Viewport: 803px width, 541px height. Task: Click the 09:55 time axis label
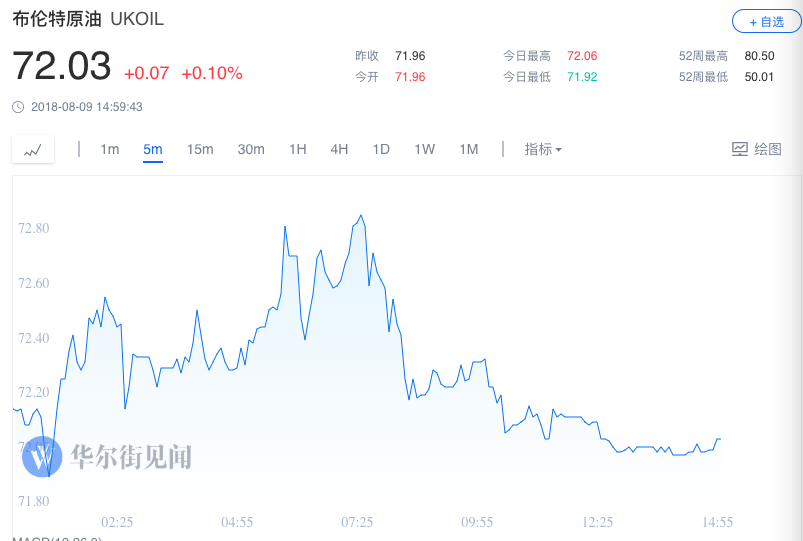(477, 522)
